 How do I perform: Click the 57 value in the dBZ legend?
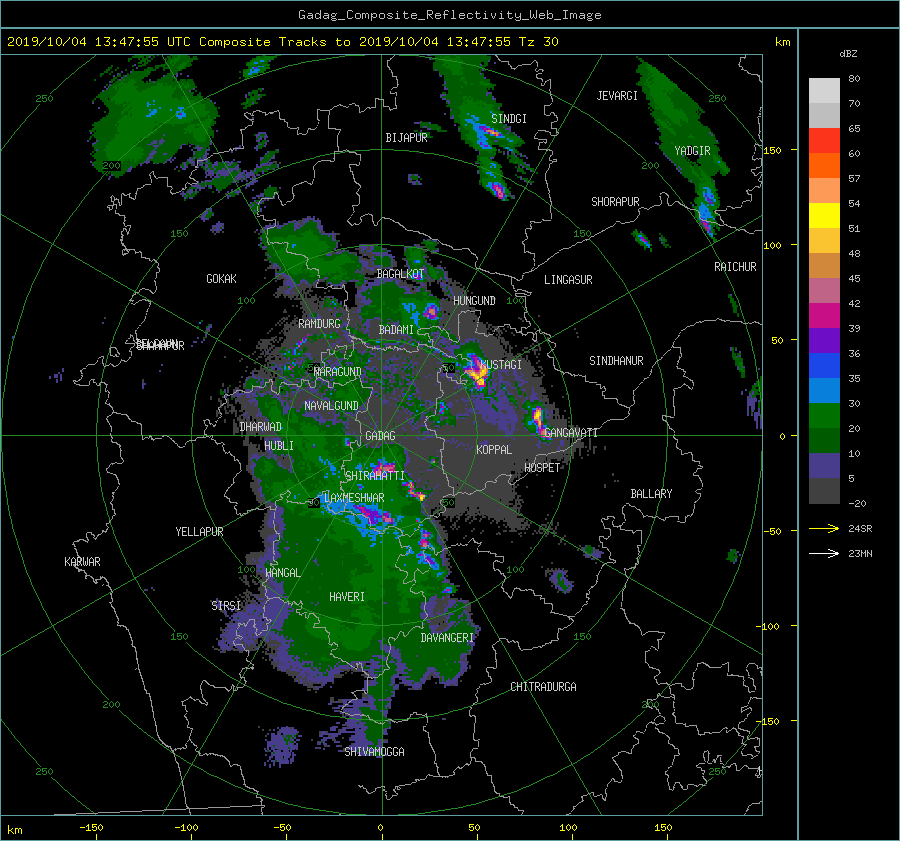(x=854, y=179)
